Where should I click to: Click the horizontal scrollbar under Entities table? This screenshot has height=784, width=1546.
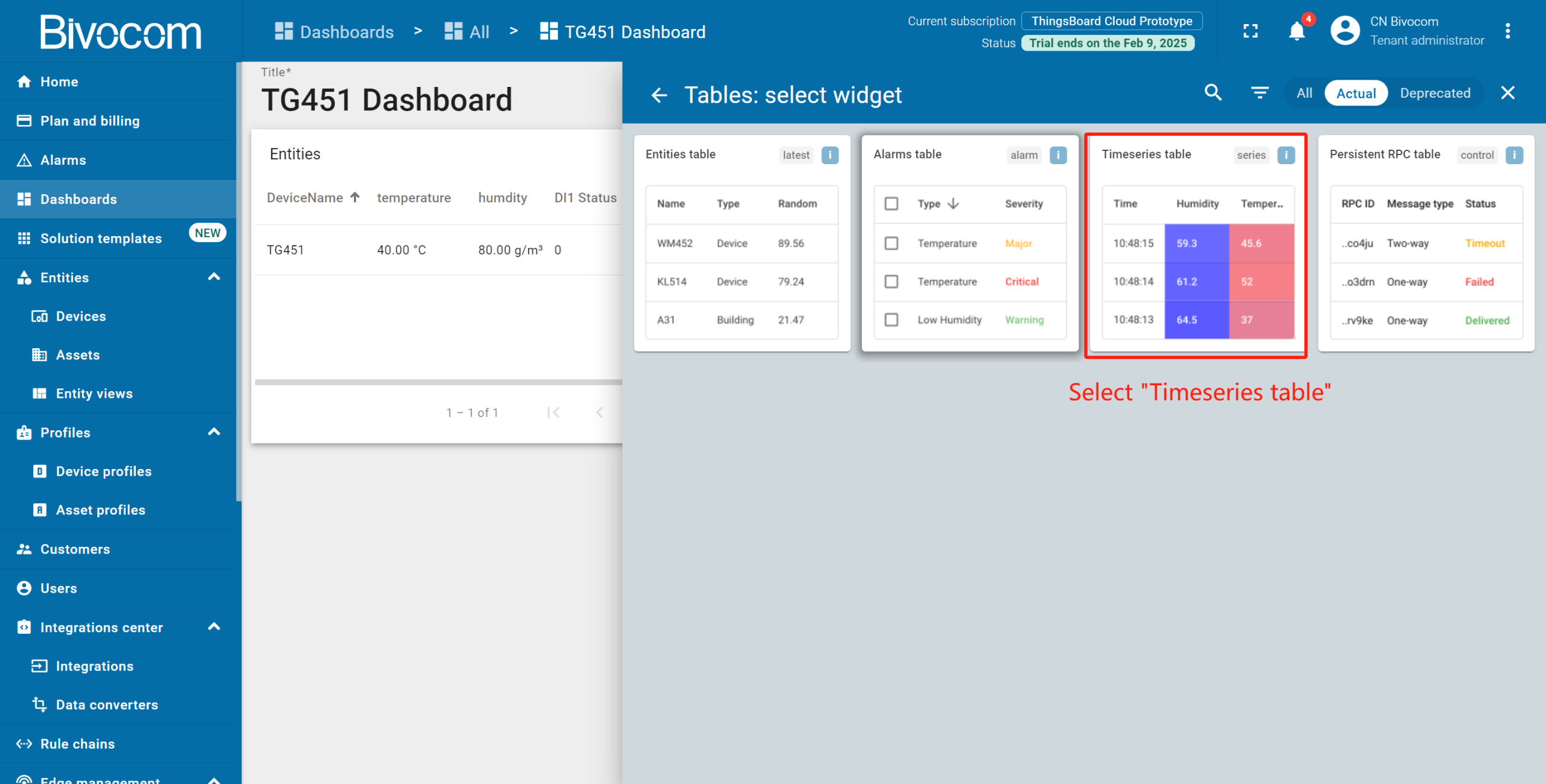(438, 382)
